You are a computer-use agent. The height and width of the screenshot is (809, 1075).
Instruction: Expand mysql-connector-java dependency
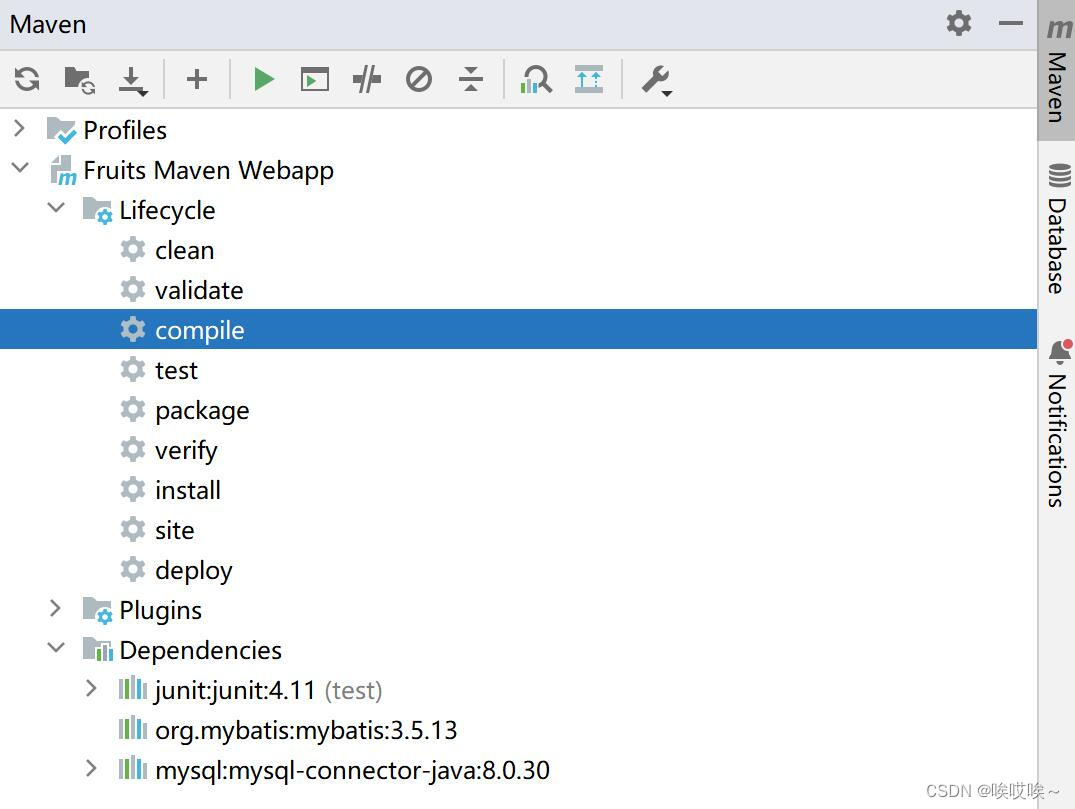(91, 769)
